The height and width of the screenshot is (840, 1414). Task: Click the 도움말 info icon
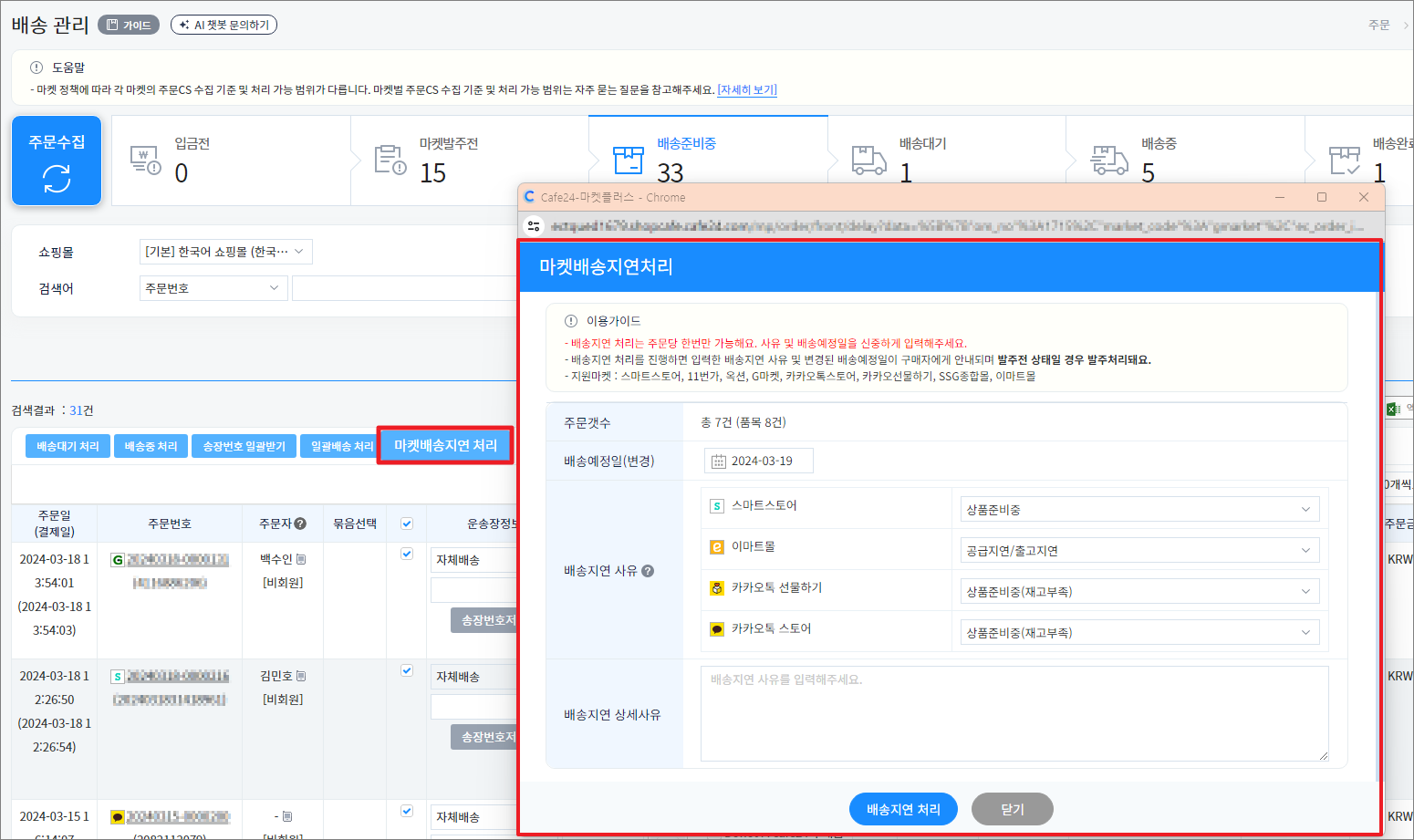click(36, 67)
